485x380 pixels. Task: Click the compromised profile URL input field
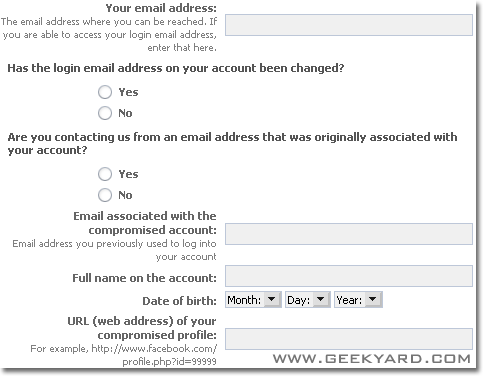349,339
